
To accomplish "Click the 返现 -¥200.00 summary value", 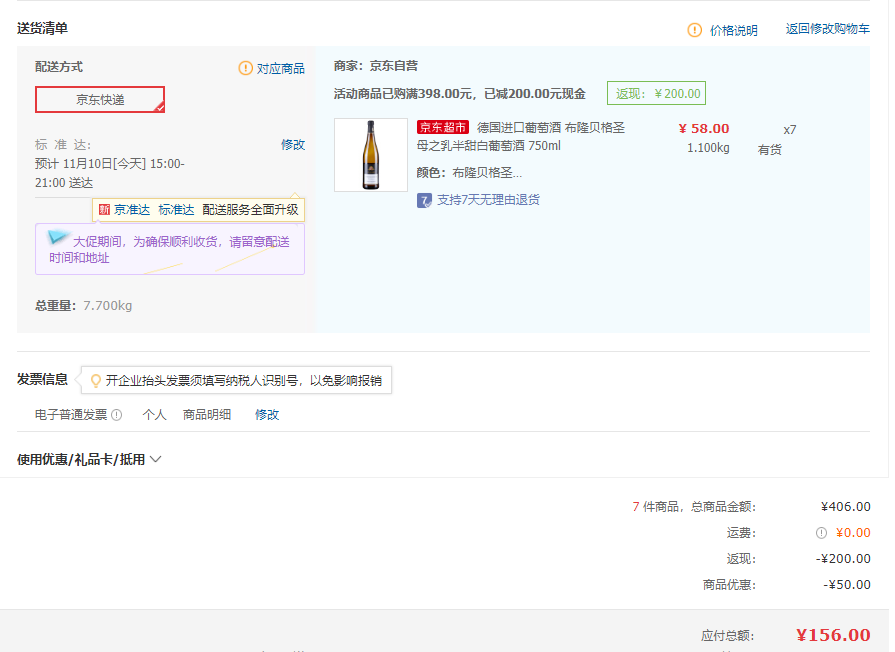I will coord(843,558).
